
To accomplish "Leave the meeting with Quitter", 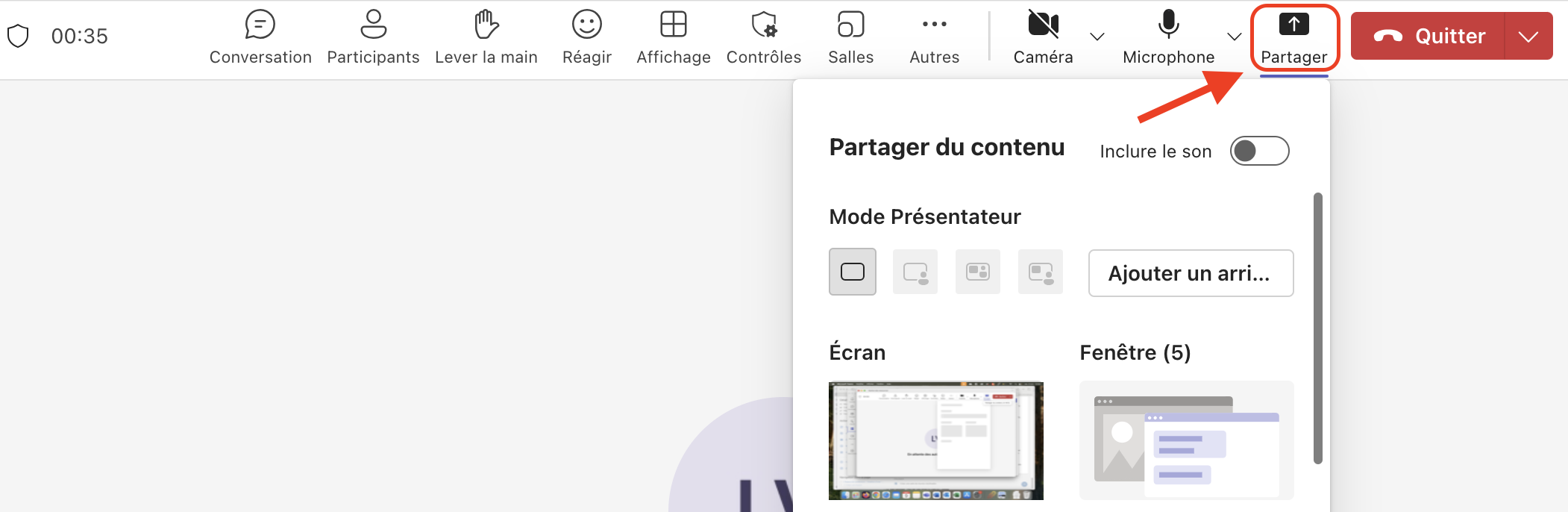I will [x=1429, y=37].
